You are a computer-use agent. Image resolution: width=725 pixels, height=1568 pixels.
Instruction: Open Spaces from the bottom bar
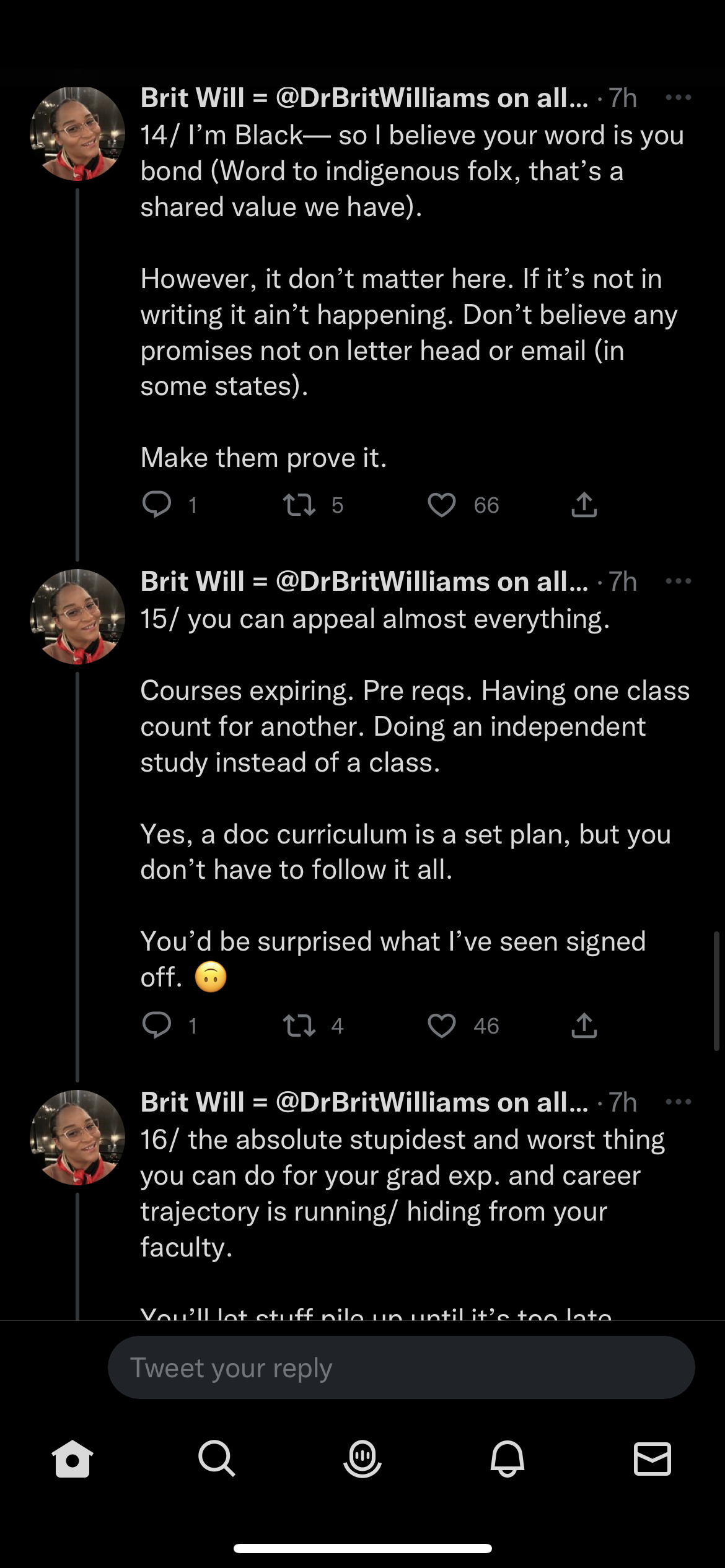click(x=362, y=1459)
